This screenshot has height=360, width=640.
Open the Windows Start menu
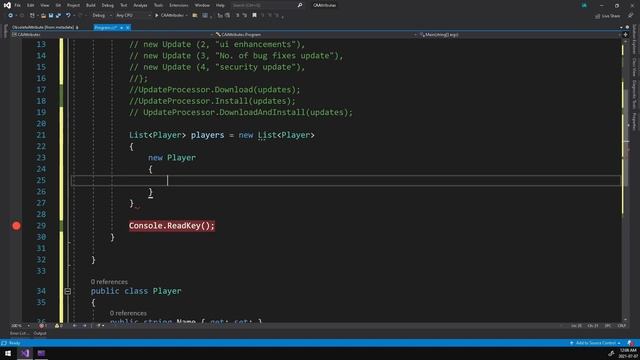point(8,353)
